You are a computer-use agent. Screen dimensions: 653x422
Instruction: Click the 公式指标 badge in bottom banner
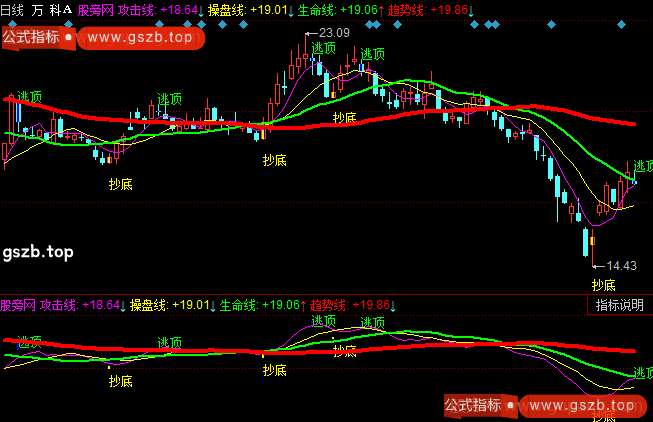click(472, 405)
